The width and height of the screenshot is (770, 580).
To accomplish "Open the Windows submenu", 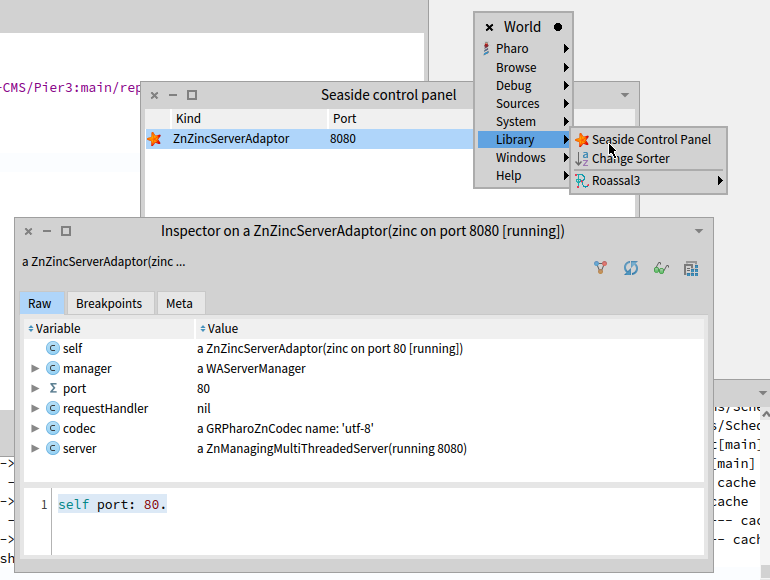I will [523, 158].
